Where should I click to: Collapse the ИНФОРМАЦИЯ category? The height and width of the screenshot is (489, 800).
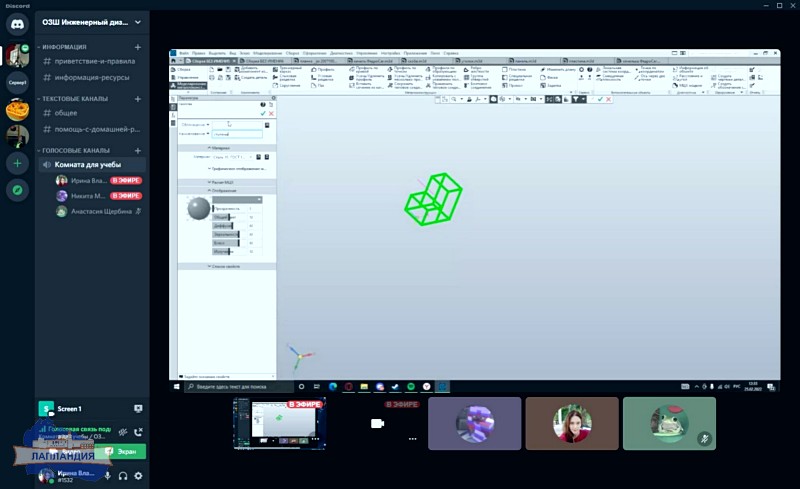64,47
